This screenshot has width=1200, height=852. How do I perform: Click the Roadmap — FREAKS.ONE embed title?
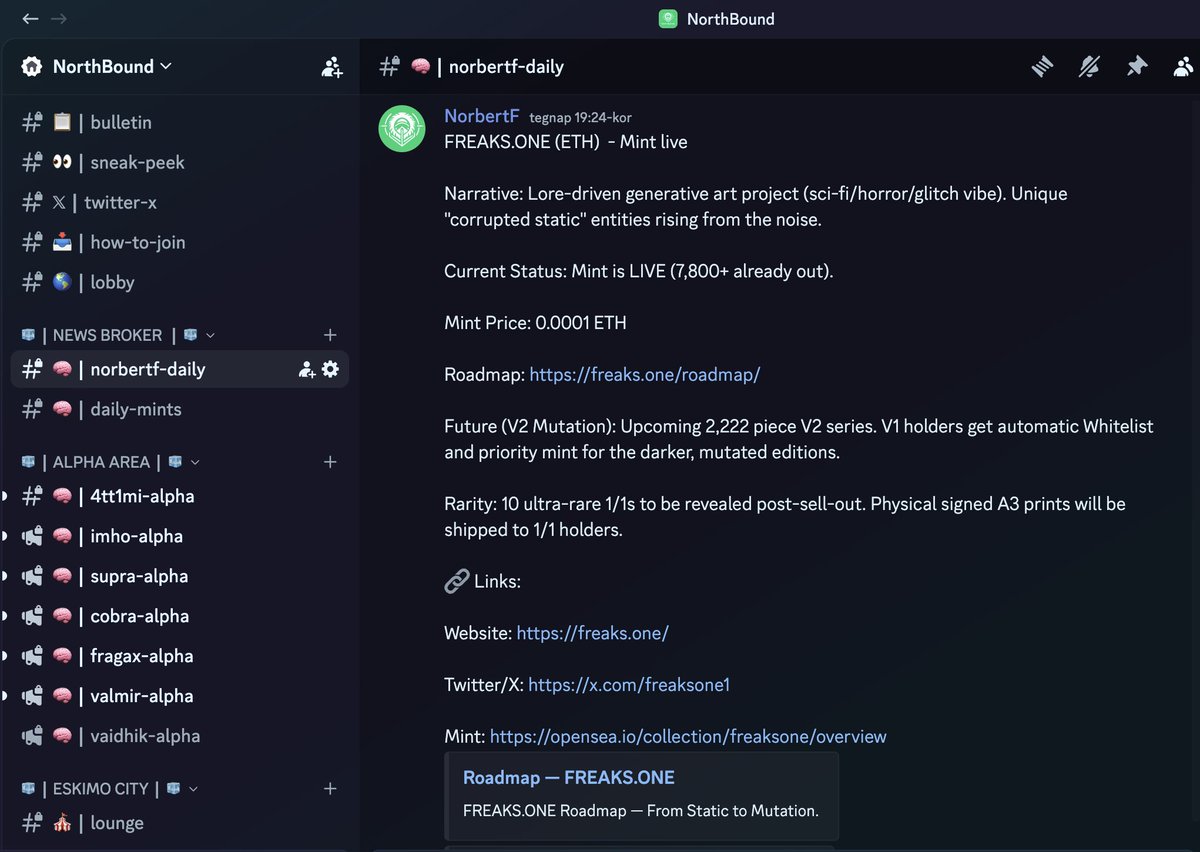click(569, 778)
